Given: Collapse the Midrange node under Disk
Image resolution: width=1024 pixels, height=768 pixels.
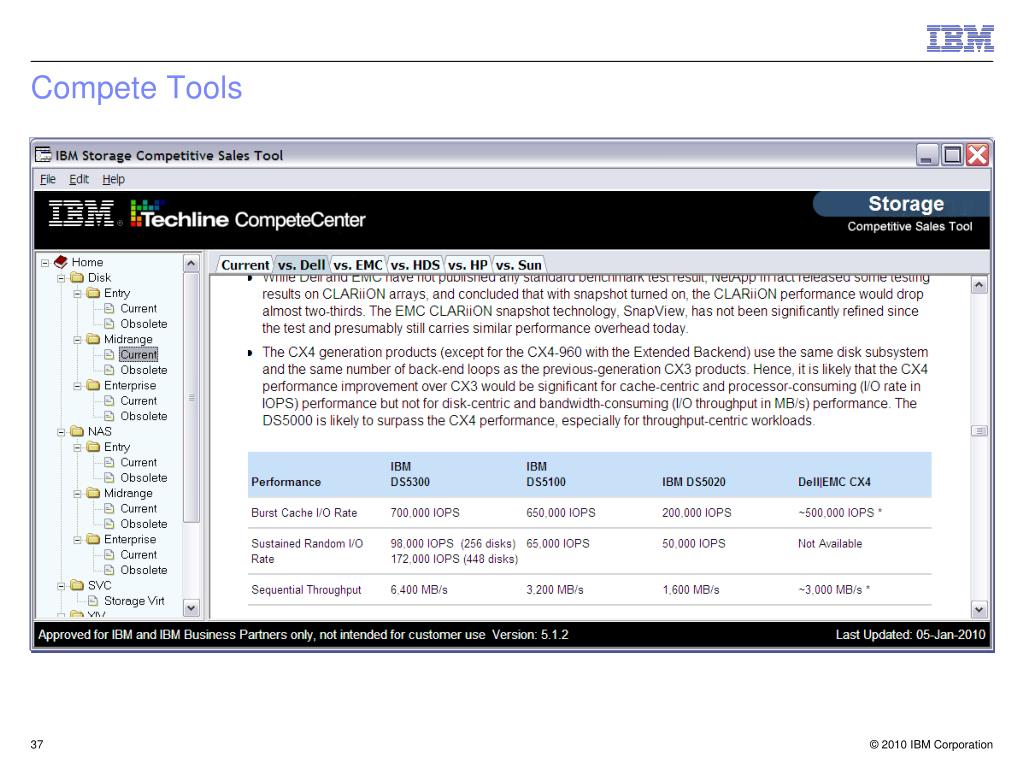Looking at the screenshot, I should 78,340.
